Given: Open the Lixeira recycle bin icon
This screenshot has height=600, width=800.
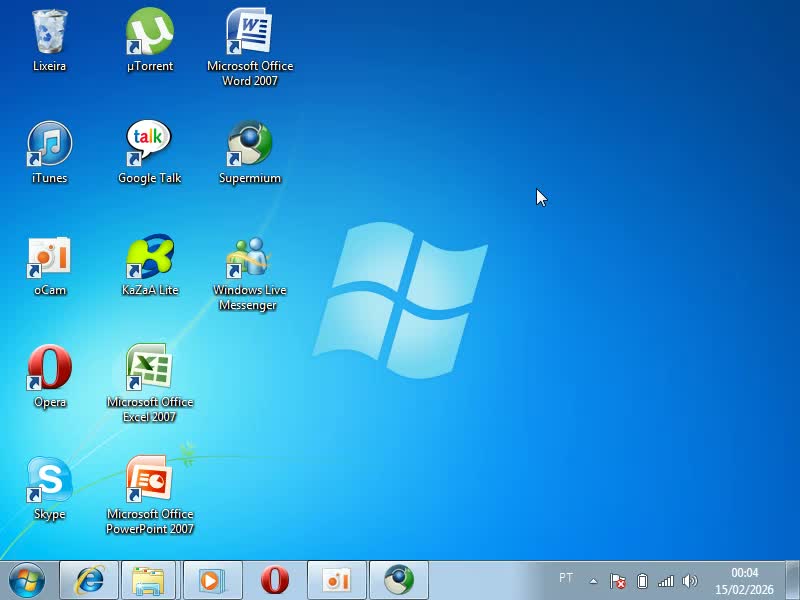Looking at the screenshot, I should [x=49, y=33].
